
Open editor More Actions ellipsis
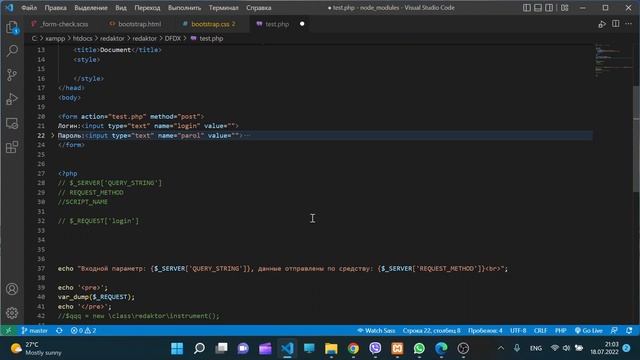pos(629,24)
